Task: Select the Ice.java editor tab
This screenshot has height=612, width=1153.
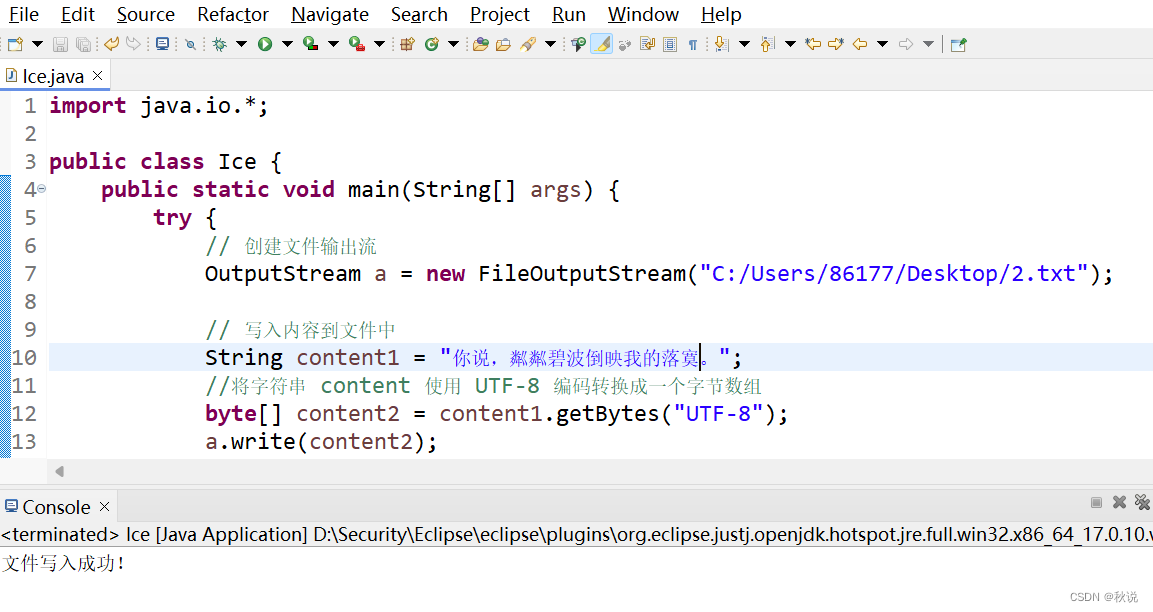Action: coord(53,76)
